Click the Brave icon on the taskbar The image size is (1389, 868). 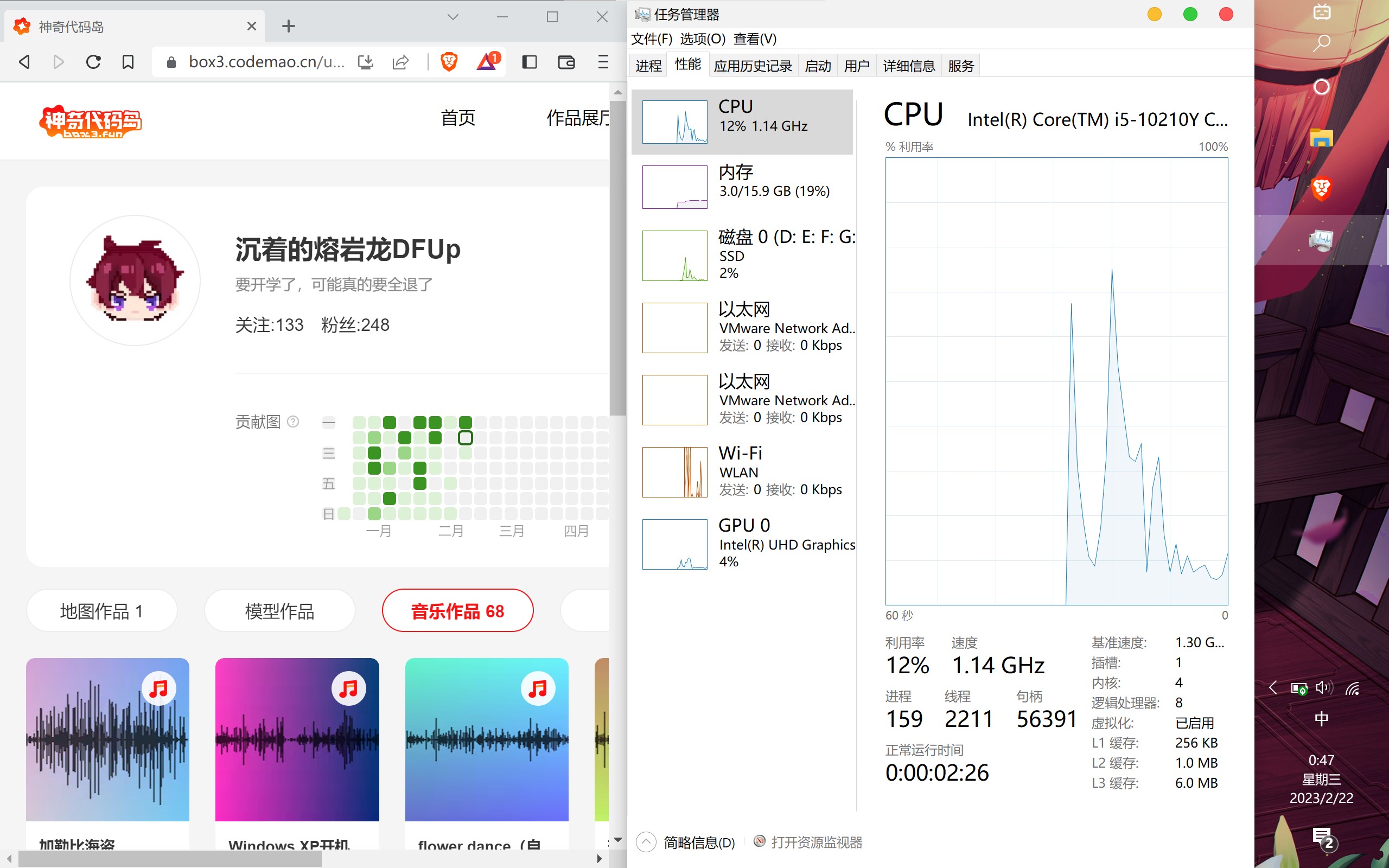(x=1321, y=188)
